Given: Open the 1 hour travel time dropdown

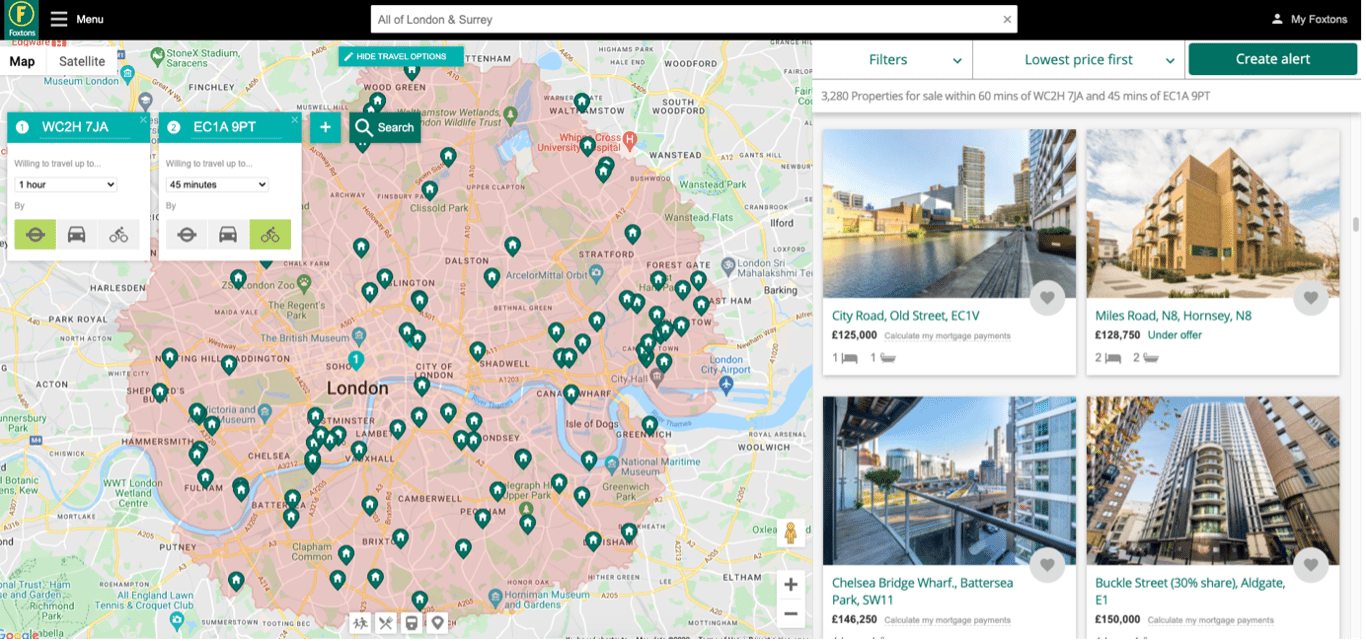Looking at the screenshot, I should [65, 184].
